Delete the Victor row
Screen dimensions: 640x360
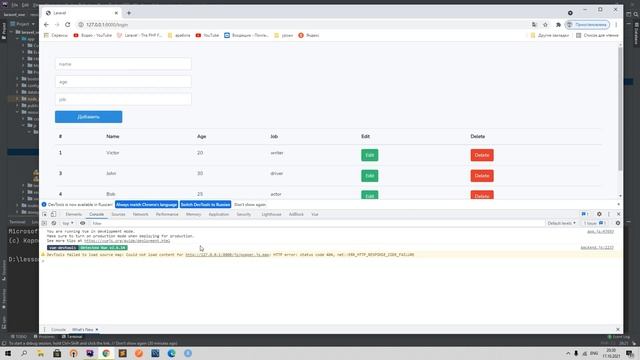tap(482, 155)
